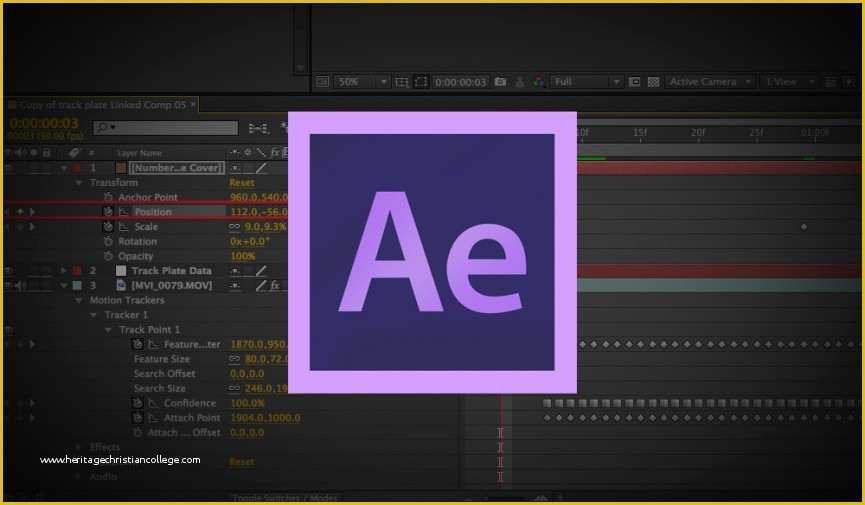865x505 pixels.
Task: Collapse the MVI_0079.MOV layer
Action: (64, 285)
